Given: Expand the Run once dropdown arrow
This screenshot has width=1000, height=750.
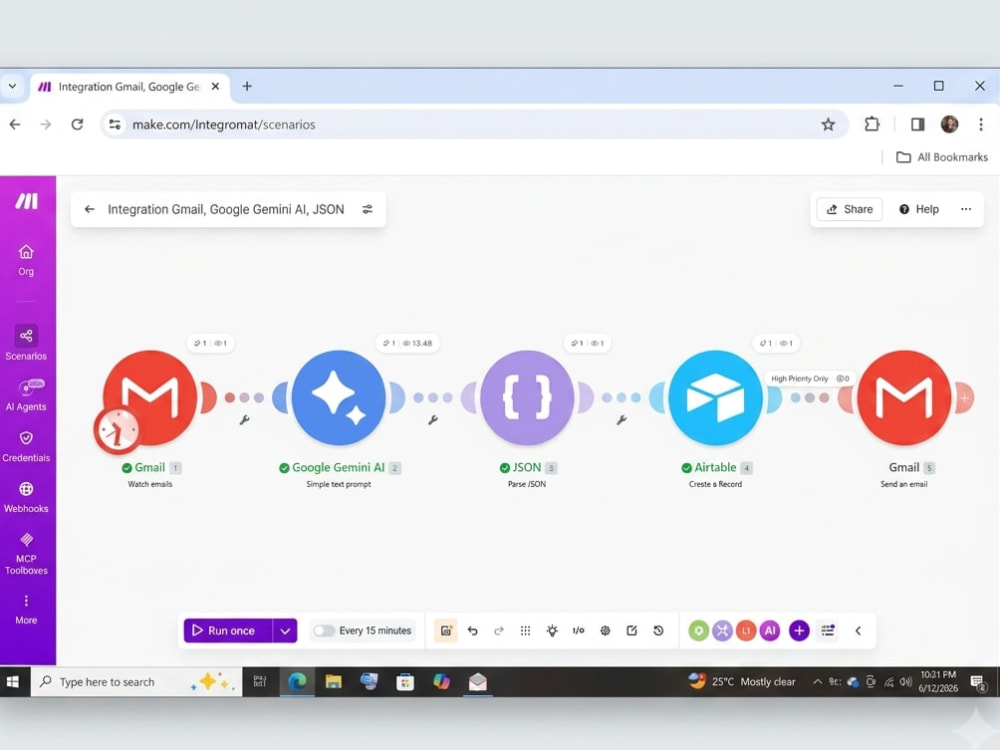Looking at the screenshot, I should [x=285, y=631].
